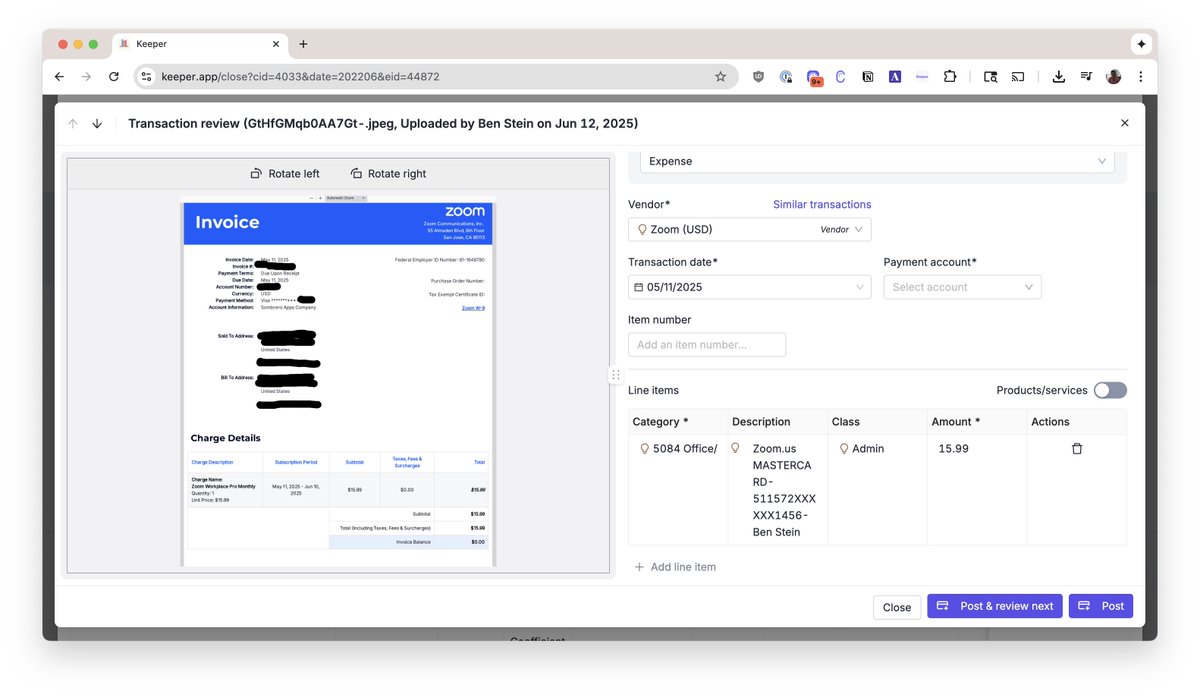Click the Zoom.us MASTERCARD description cell

point(778,490)
